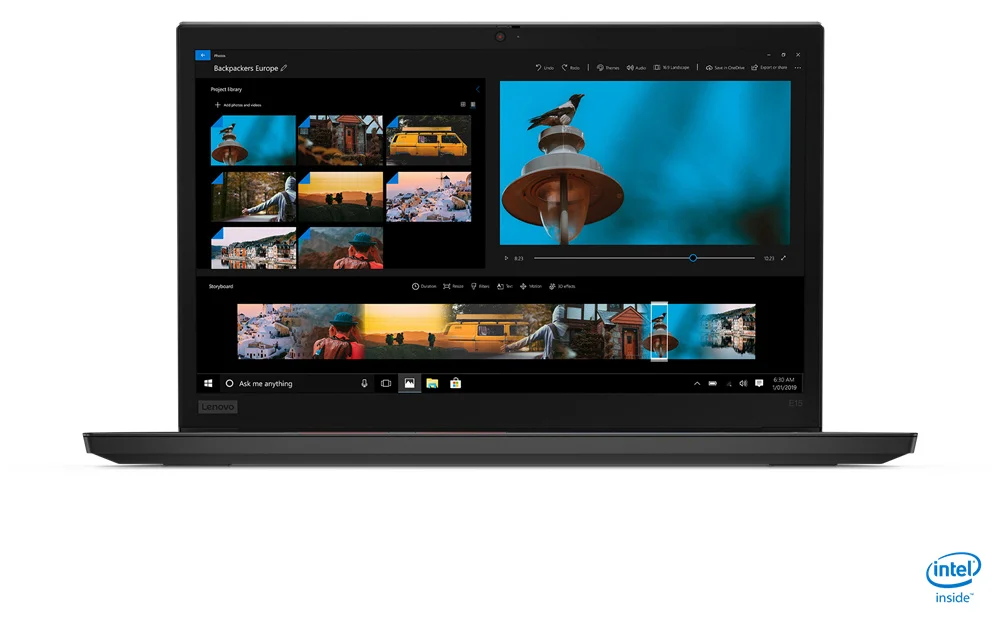The width and height of the screenshot is (1000, 618).
Task: Select yellow van storyboard clip
Action: coord(485,332)
